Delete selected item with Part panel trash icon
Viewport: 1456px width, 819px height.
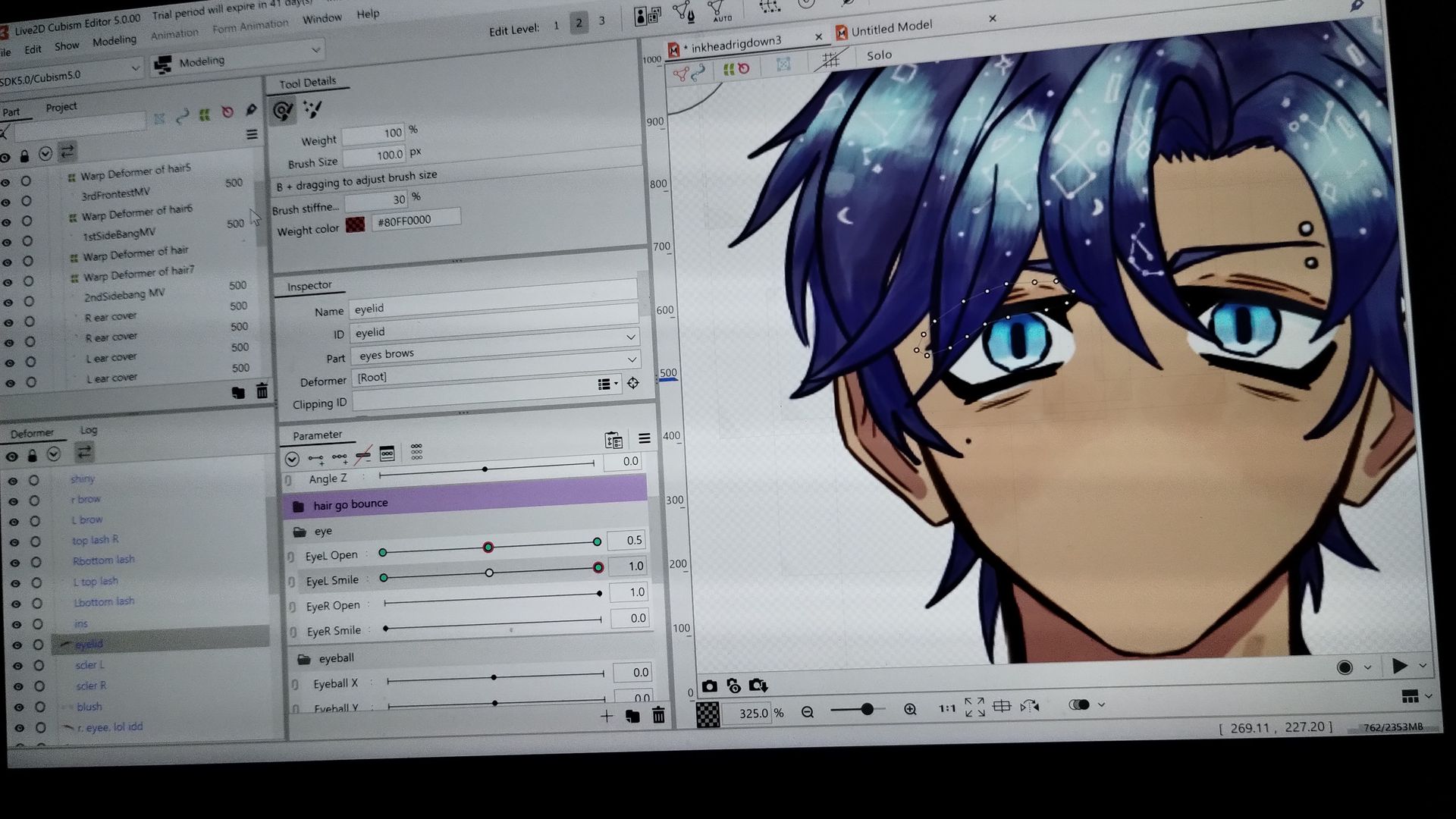[262, 391]
